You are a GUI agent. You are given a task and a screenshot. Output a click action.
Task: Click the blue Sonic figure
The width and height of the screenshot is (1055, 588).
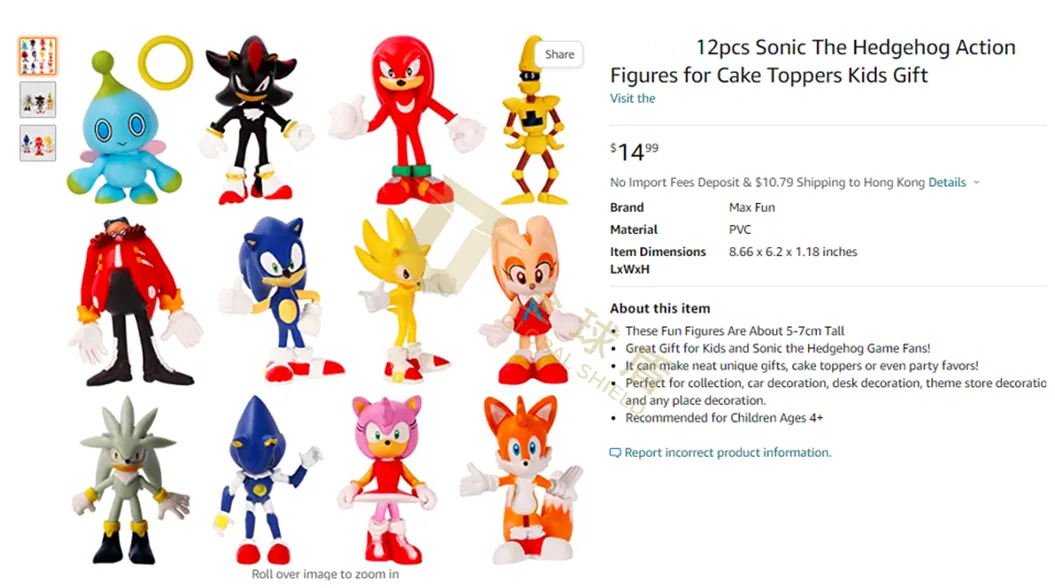(x=283, y=298)
